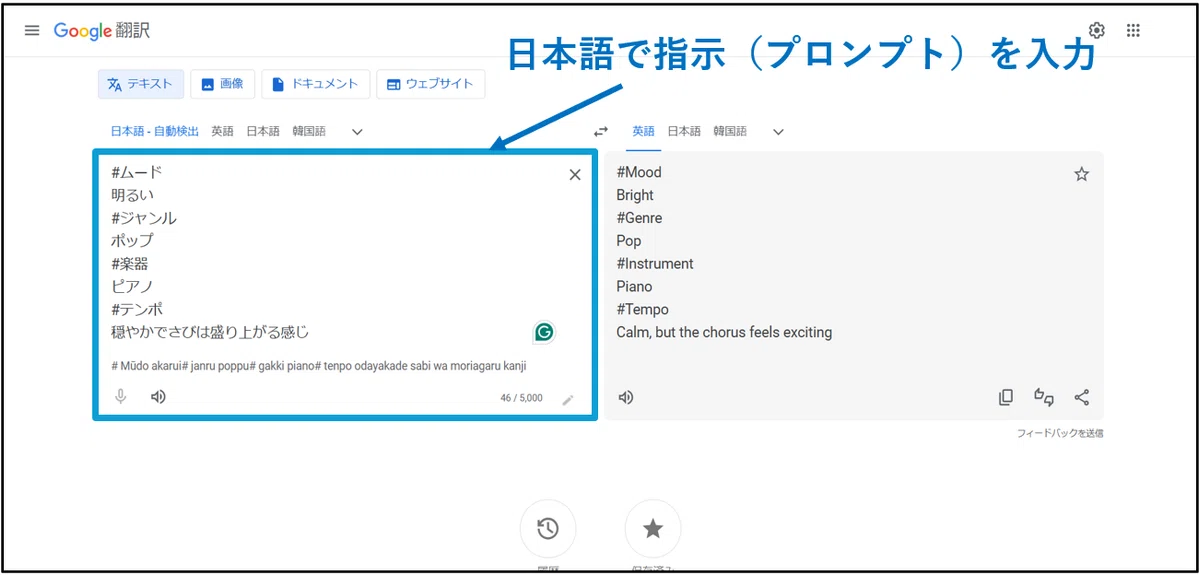This screenshot has height=575, width=1200.
Task: Click the 'Pop' translated line
Action: [629, 241]
